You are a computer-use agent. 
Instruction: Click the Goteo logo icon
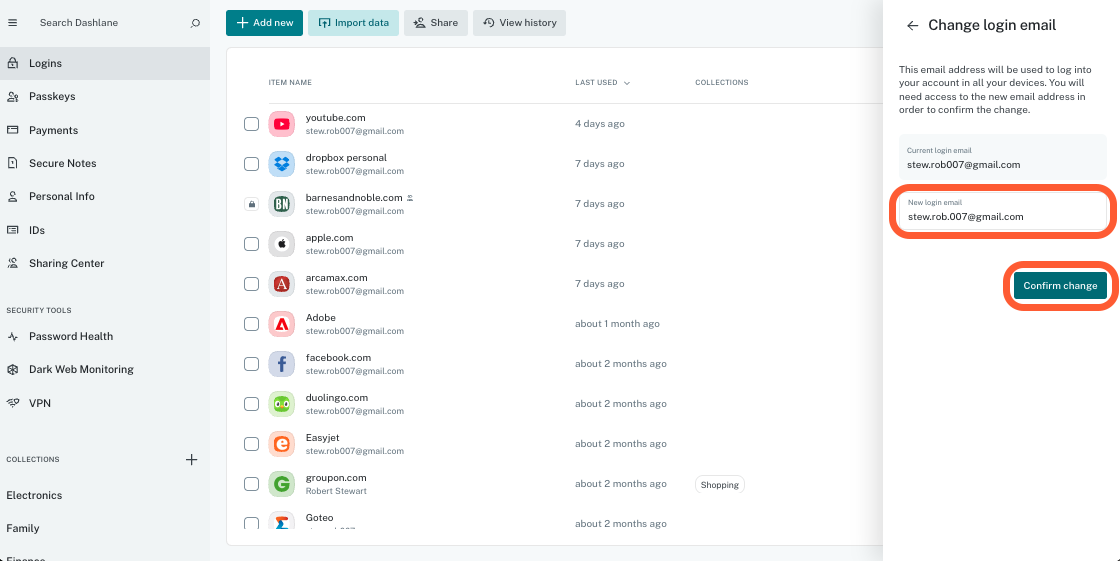coord(281,520)
